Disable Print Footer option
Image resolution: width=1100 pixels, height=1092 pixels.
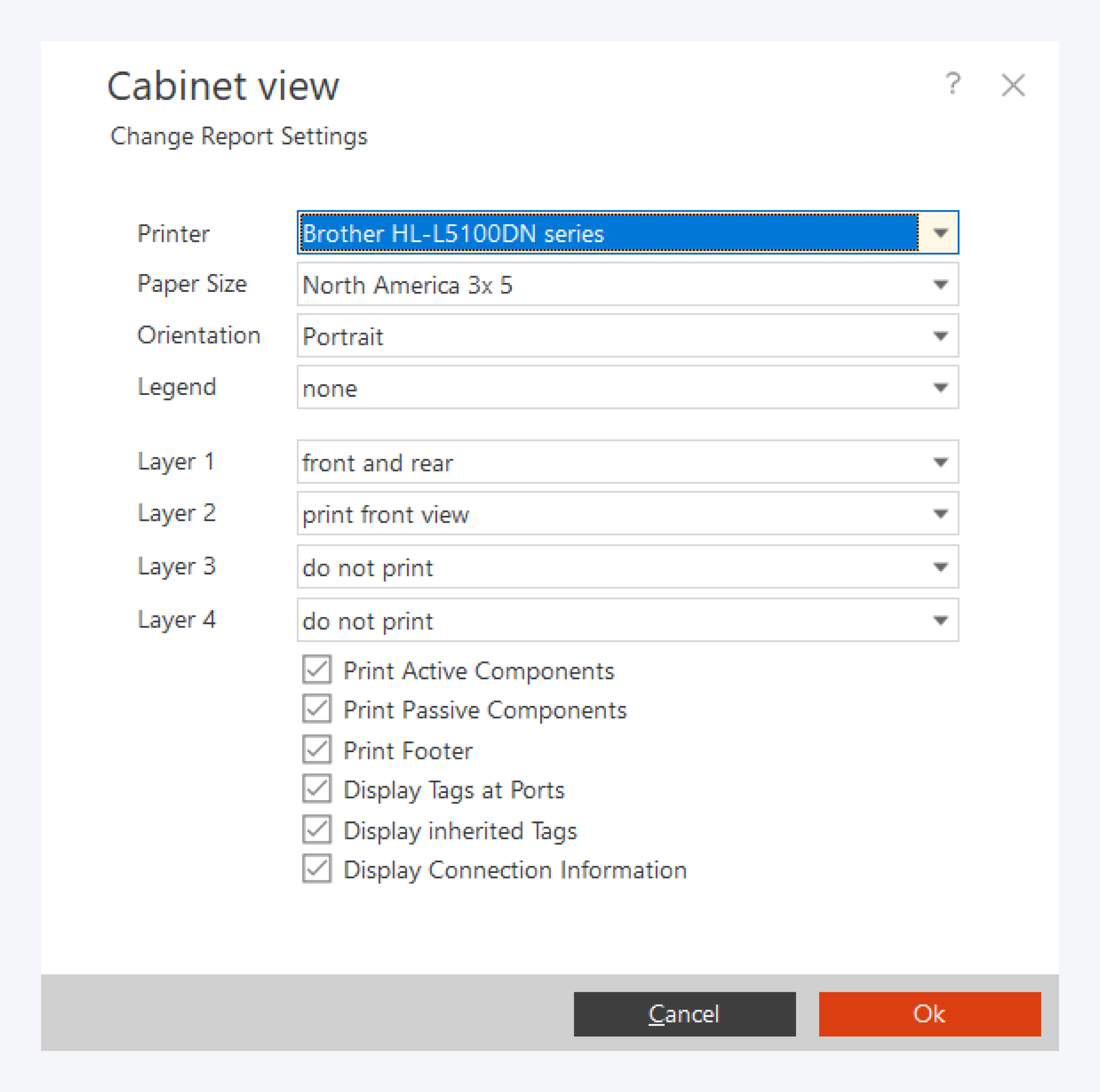(316, 749)
